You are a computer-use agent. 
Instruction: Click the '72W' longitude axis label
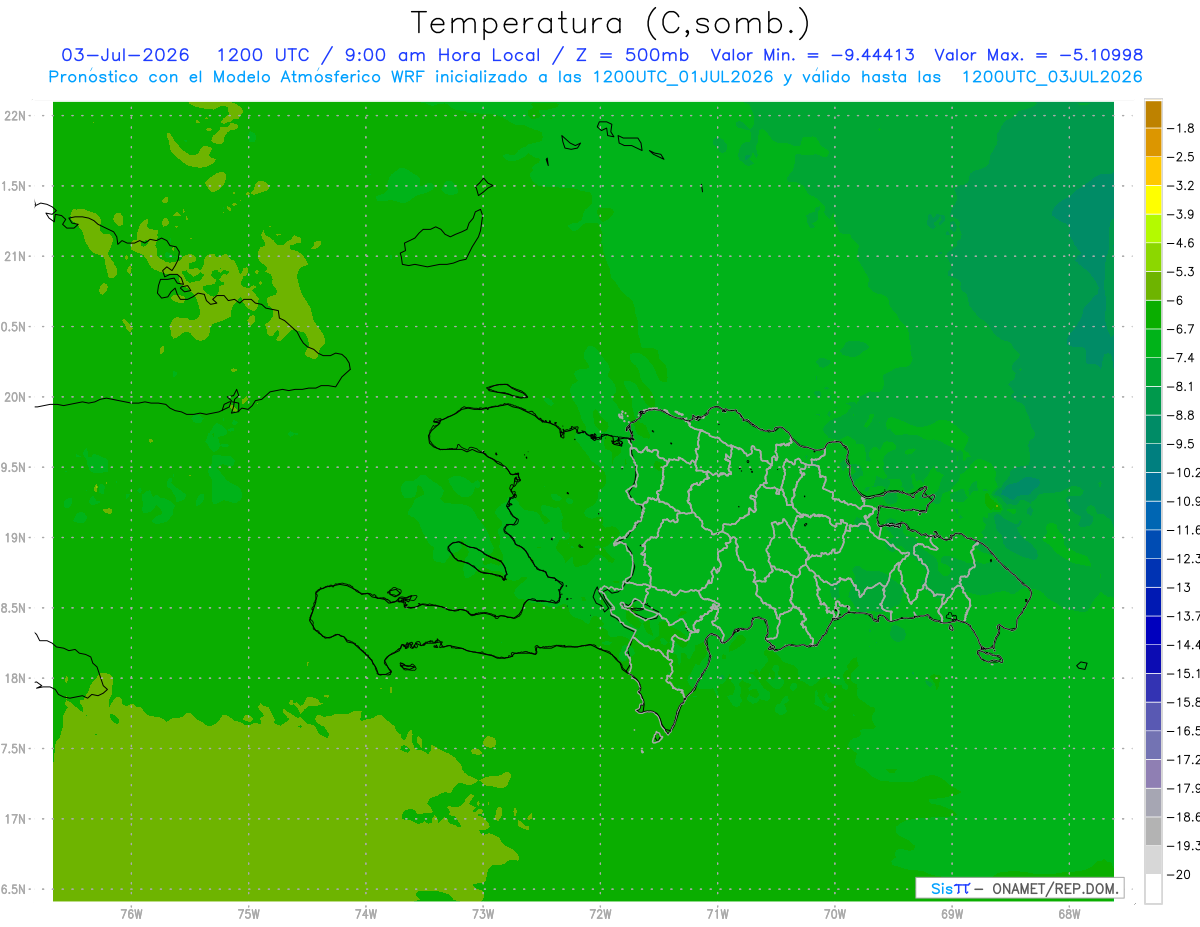coord(601,914)
